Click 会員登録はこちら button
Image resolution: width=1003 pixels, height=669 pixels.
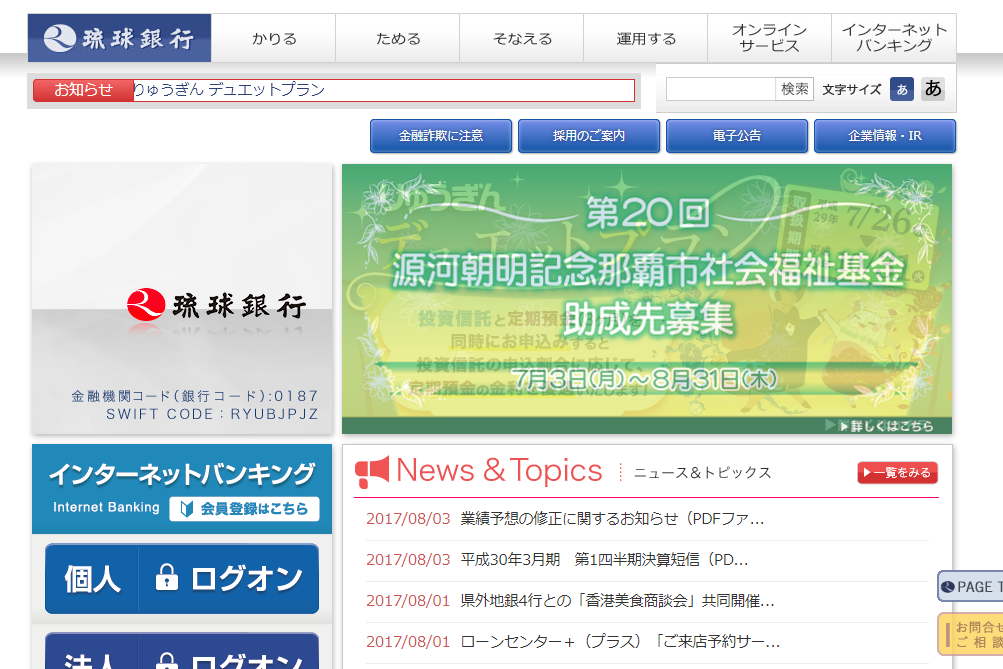coord(244,508)
